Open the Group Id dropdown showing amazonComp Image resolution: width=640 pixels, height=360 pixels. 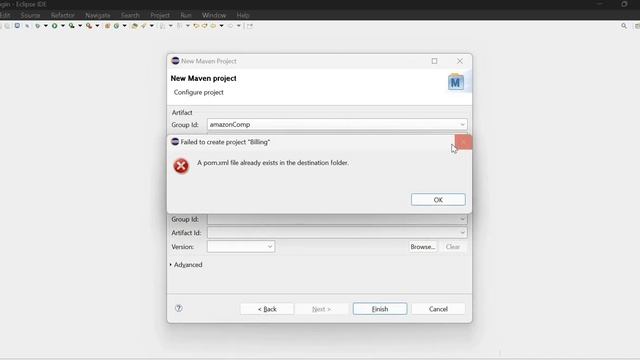pyautogui.click(x=462, y=124)
